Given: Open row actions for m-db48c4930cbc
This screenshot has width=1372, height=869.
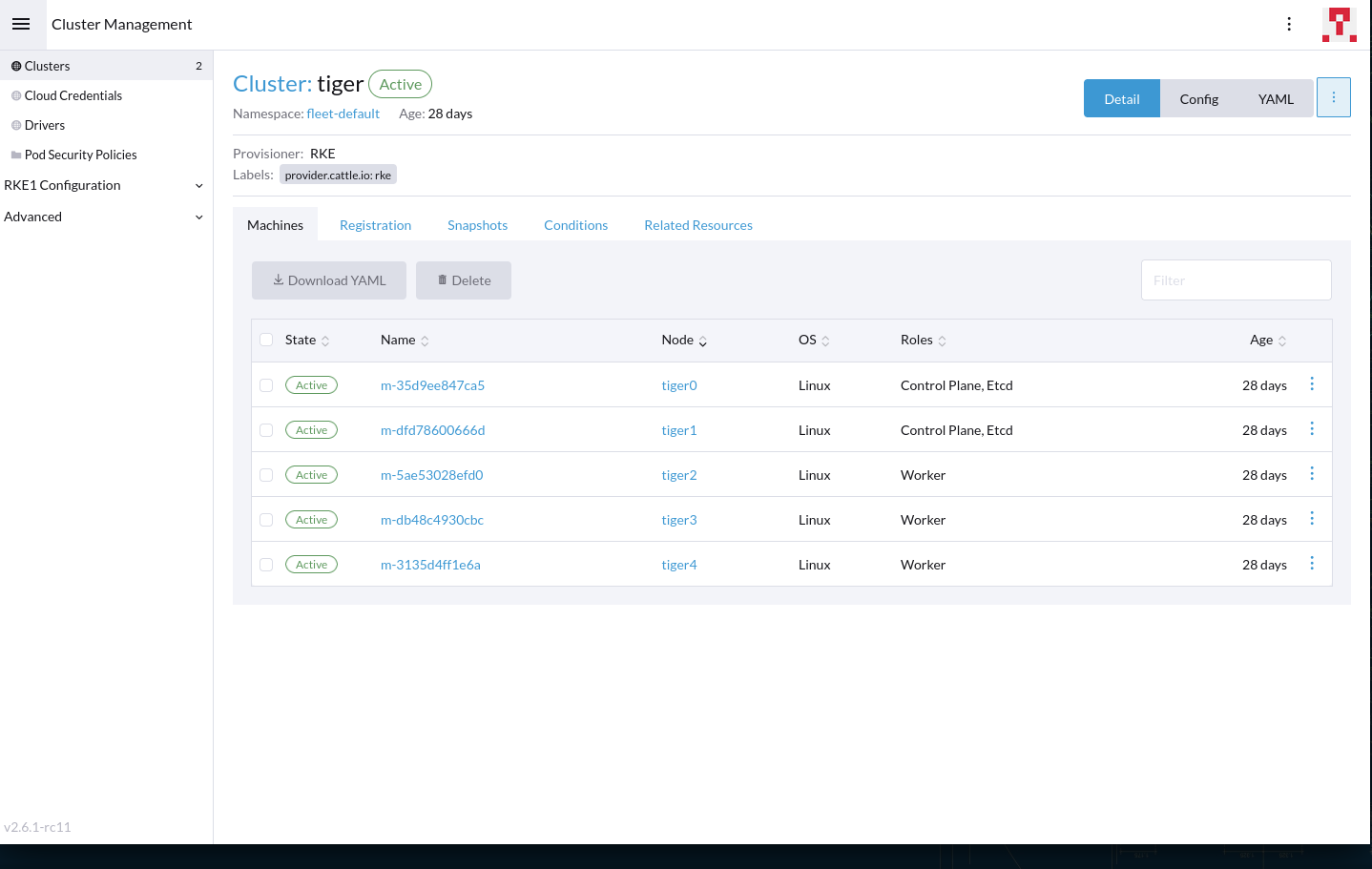Looking at the screenshot, I should [1312, 518].
